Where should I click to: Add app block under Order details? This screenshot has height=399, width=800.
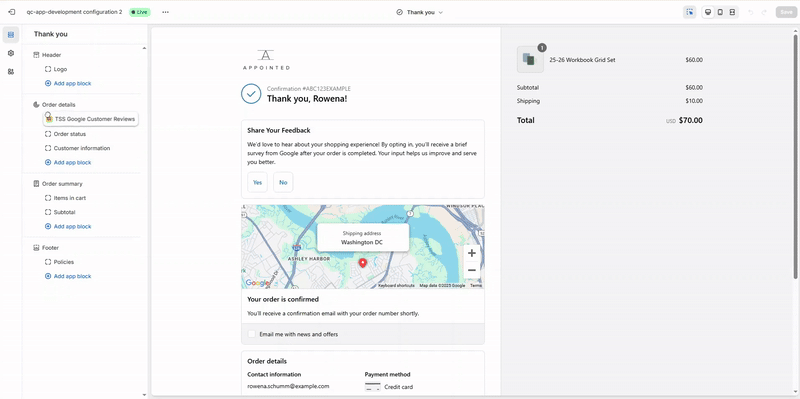point(68,163)
